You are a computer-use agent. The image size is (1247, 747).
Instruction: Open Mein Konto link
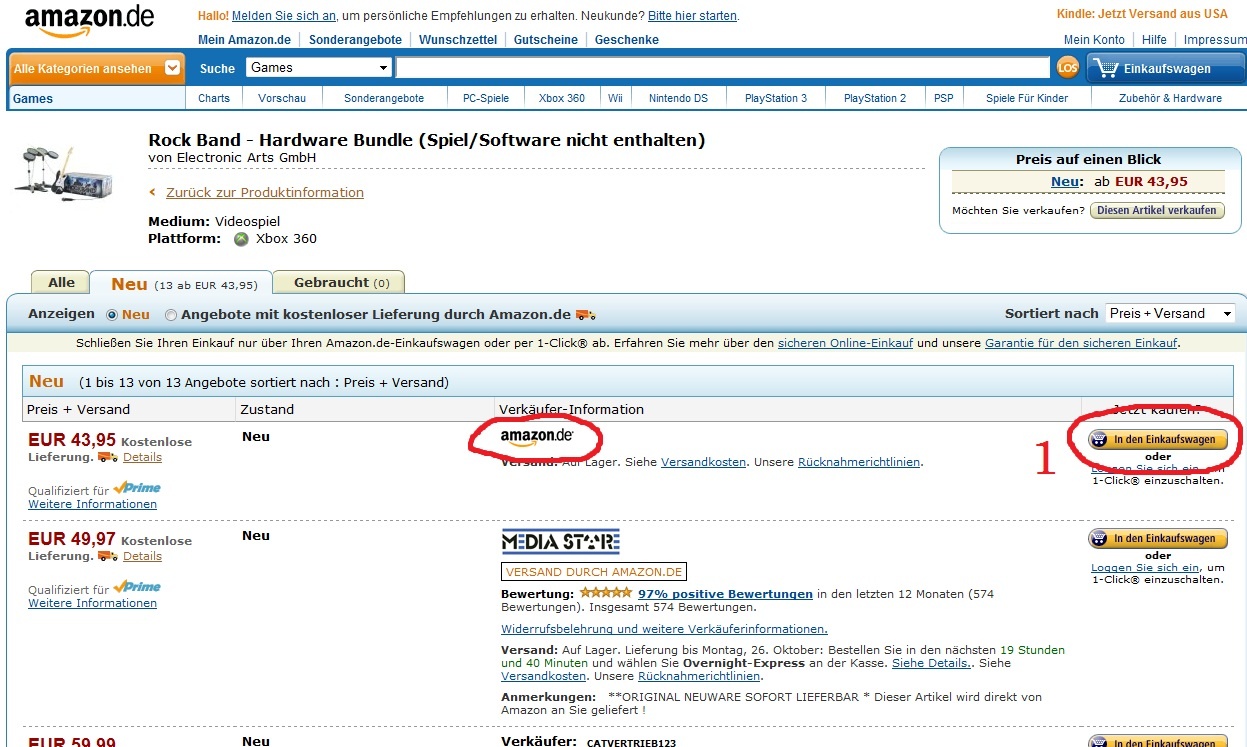(1094, 40)
